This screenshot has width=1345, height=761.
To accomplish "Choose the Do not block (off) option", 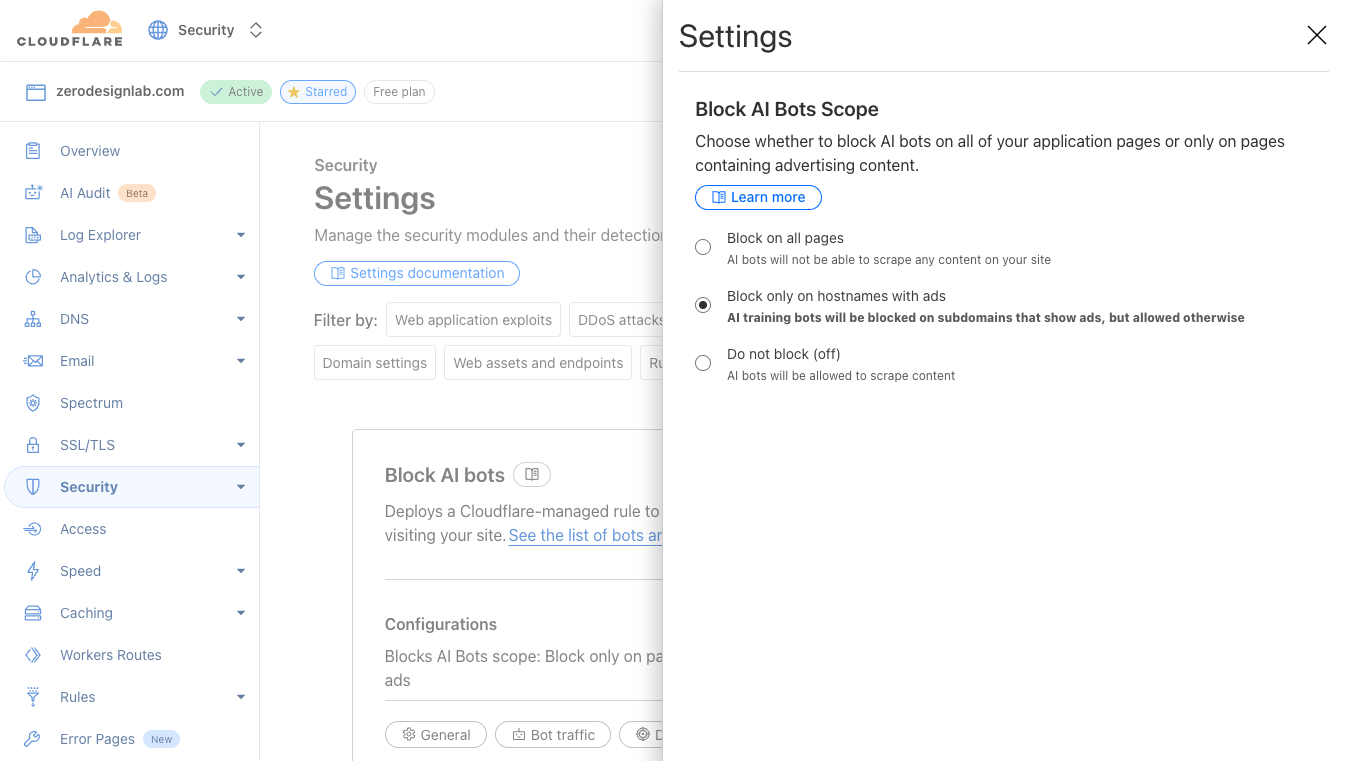I will coord(703,363).
